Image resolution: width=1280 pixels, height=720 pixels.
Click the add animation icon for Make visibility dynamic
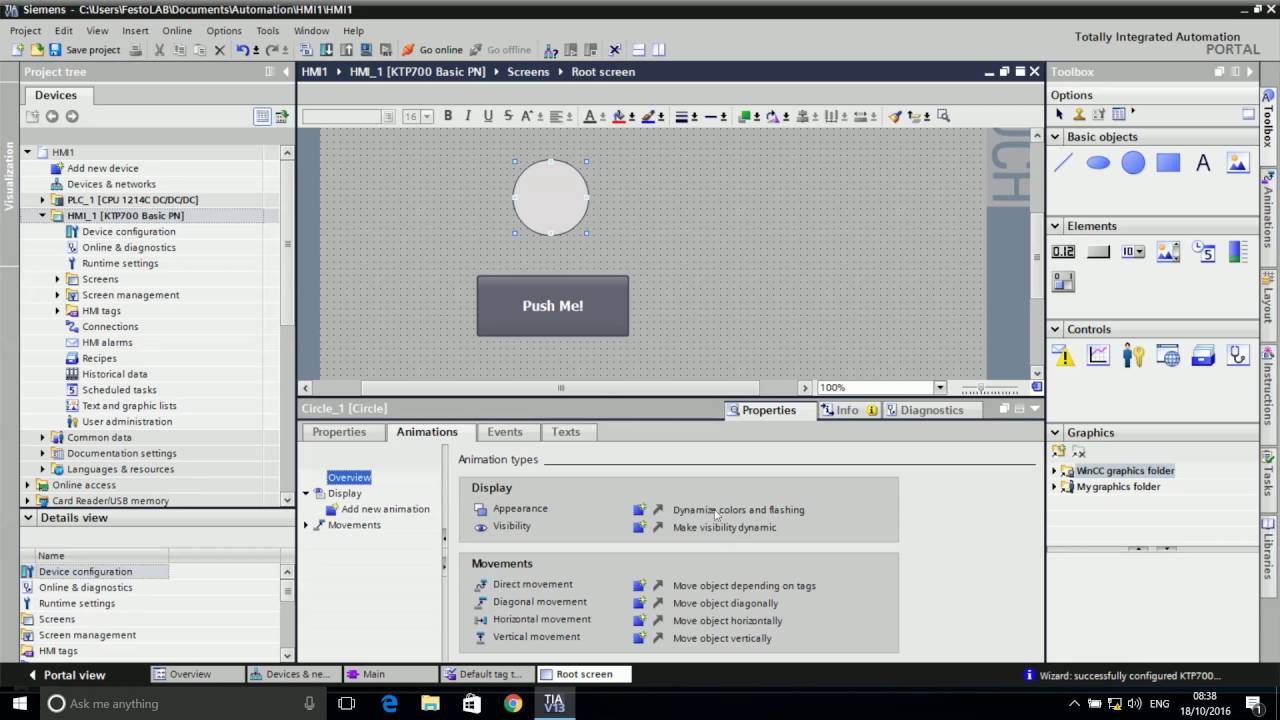[640, 527]
